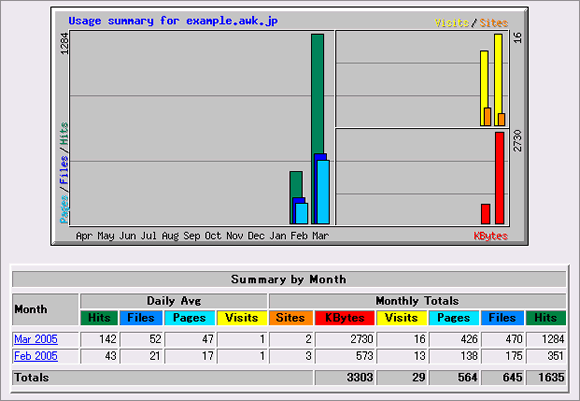The image size is (580, 401).
Task: Click the yellow Visits header under Daily Avg
Action: pos(242,318)
